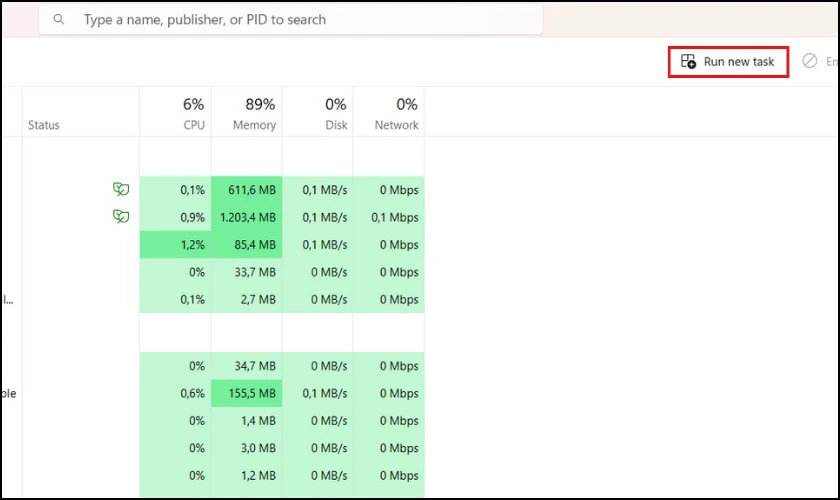Focus the name, publisher, or PID search field
The height and width of the screenshot is (500, 840).
point(291,20)
